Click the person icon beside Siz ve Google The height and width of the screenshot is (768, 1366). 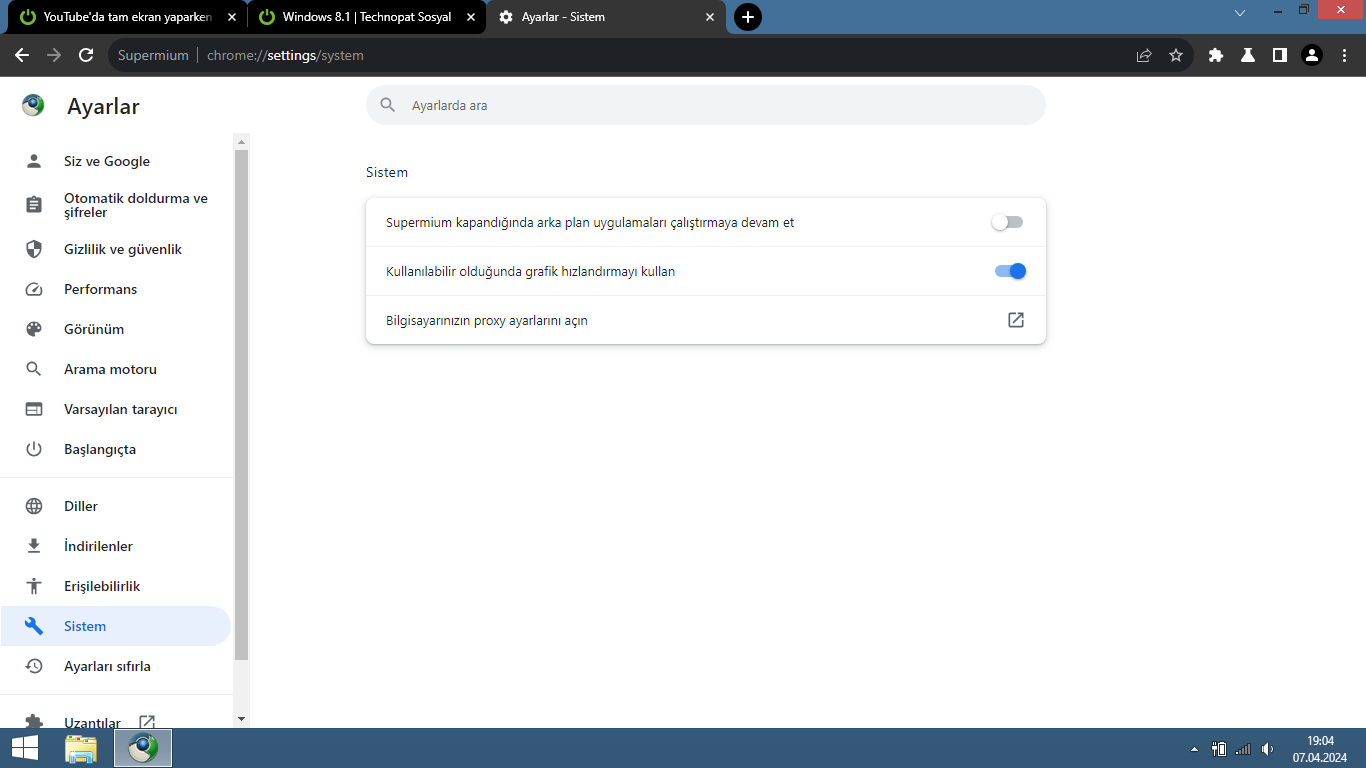pyautogui.click(x=34, y=161)
